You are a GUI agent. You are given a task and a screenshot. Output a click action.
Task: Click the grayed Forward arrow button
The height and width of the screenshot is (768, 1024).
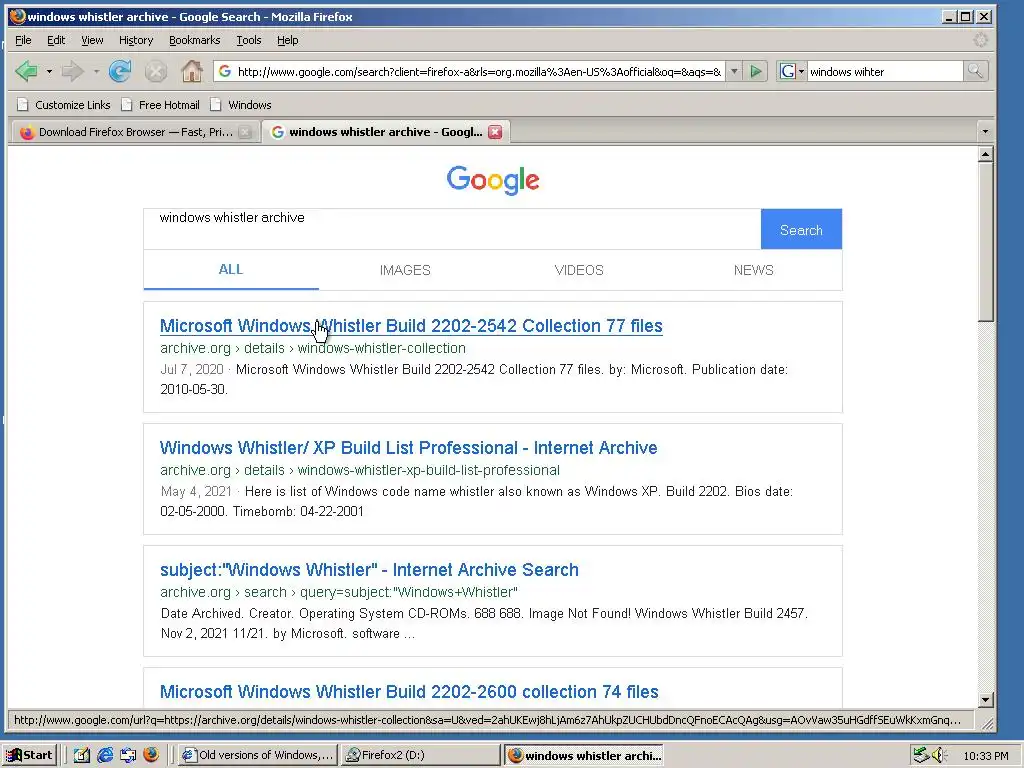pyautogui.click(x=73, y=71)
